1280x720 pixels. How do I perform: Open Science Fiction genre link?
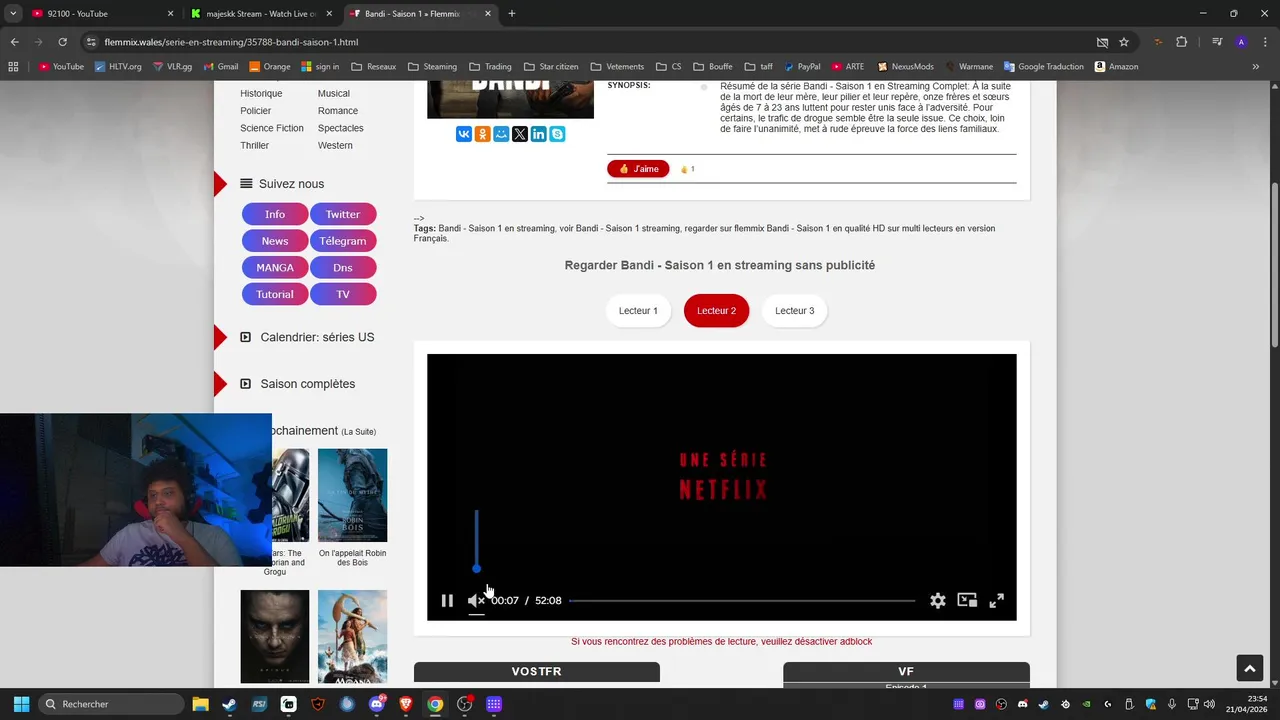click(x=272, y=128)
